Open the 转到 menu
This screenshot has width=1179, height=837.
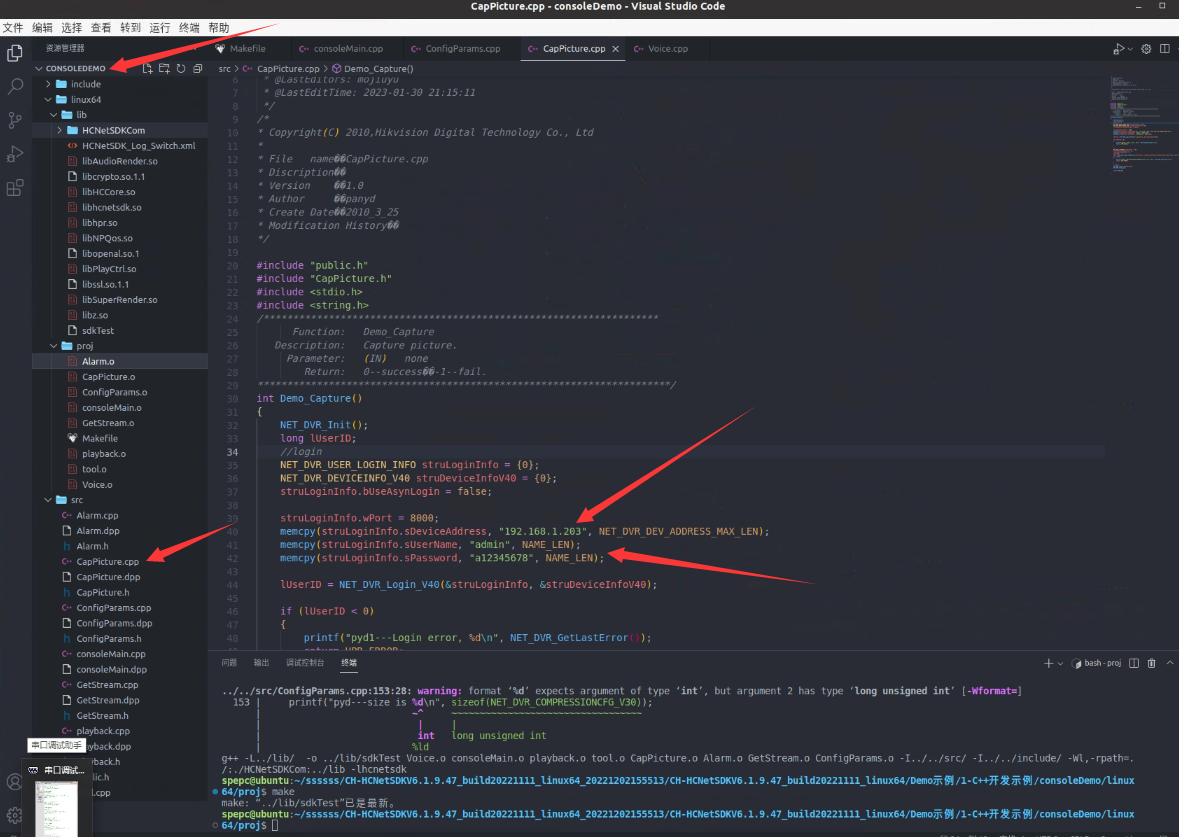[130, 28]
